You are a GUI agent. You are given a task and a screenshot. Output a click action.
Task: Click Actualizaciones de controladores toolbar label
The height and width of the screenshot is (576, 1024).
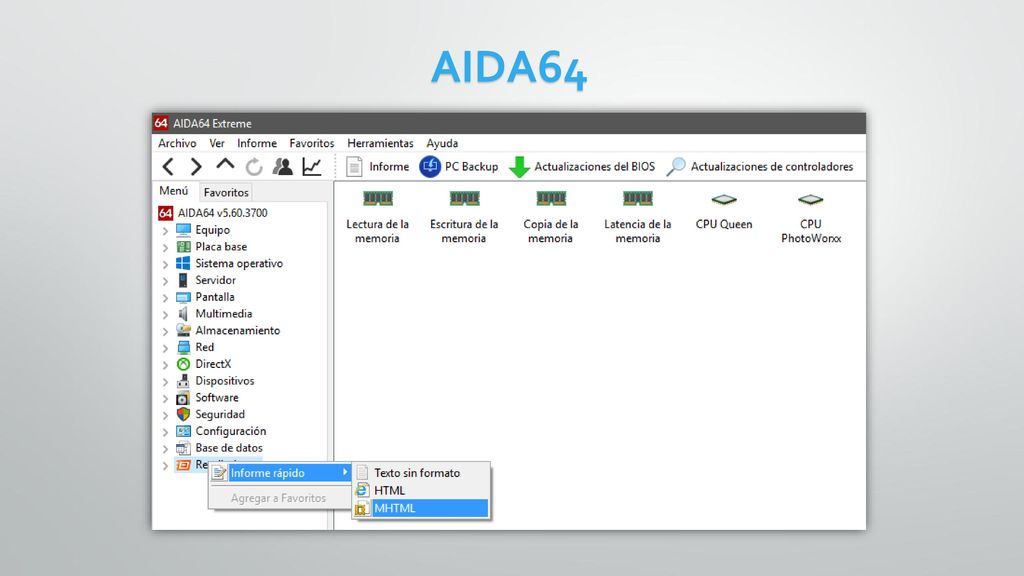click(x=772, y=167)
